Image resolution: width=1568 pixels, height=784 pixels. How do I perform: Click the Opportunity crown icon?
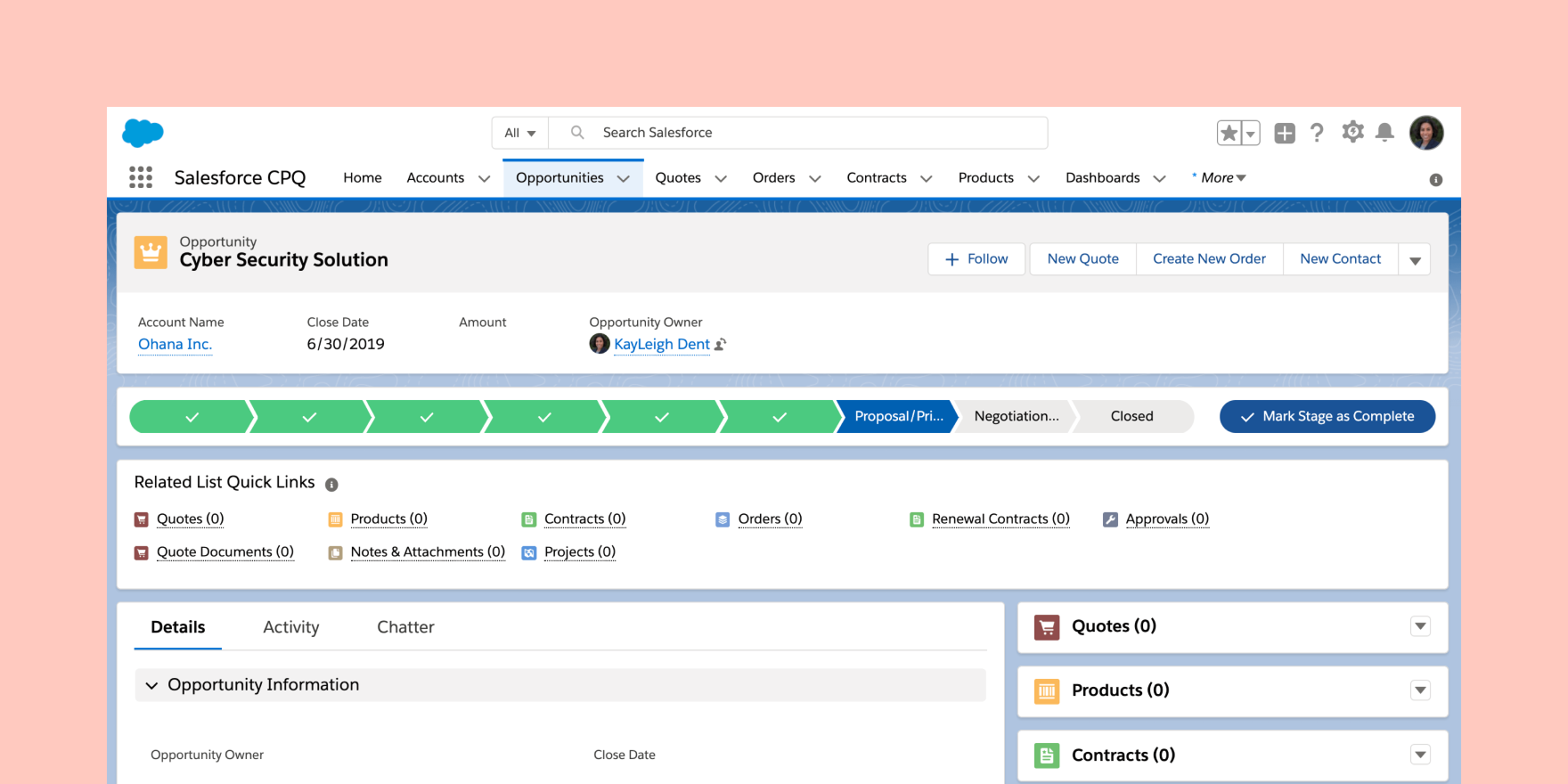151,252
